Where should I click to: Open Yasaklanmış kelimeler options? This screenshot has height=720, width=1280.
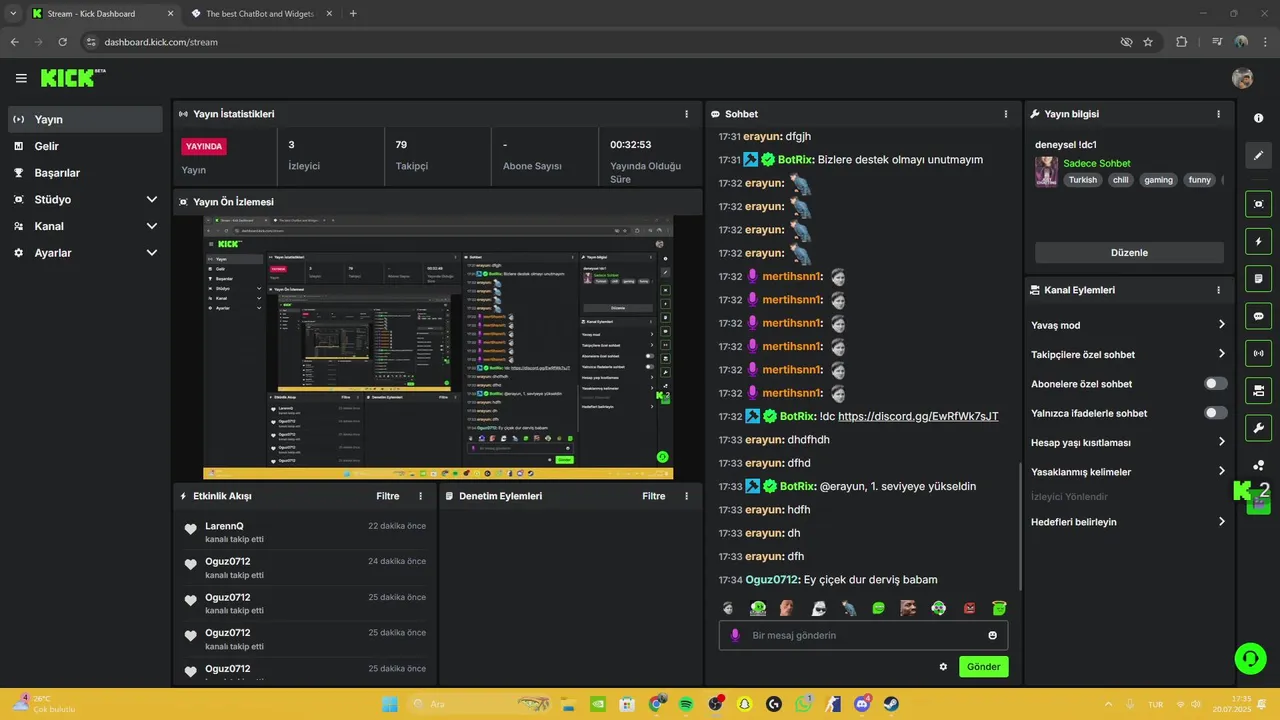[x=1129, y=471]
